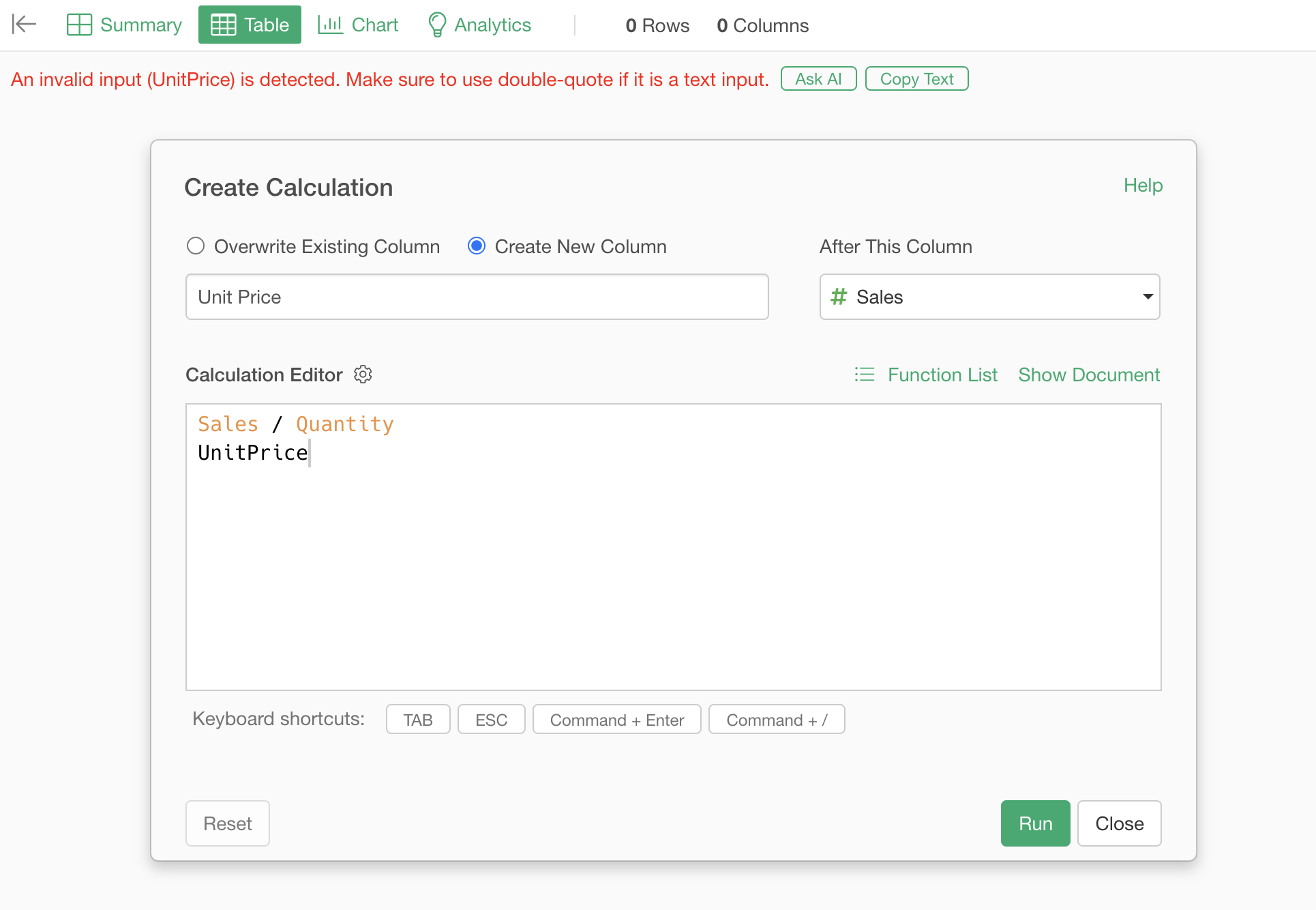
Task: Click the Analytics lightbulb icon
Action: click(436, 25)
